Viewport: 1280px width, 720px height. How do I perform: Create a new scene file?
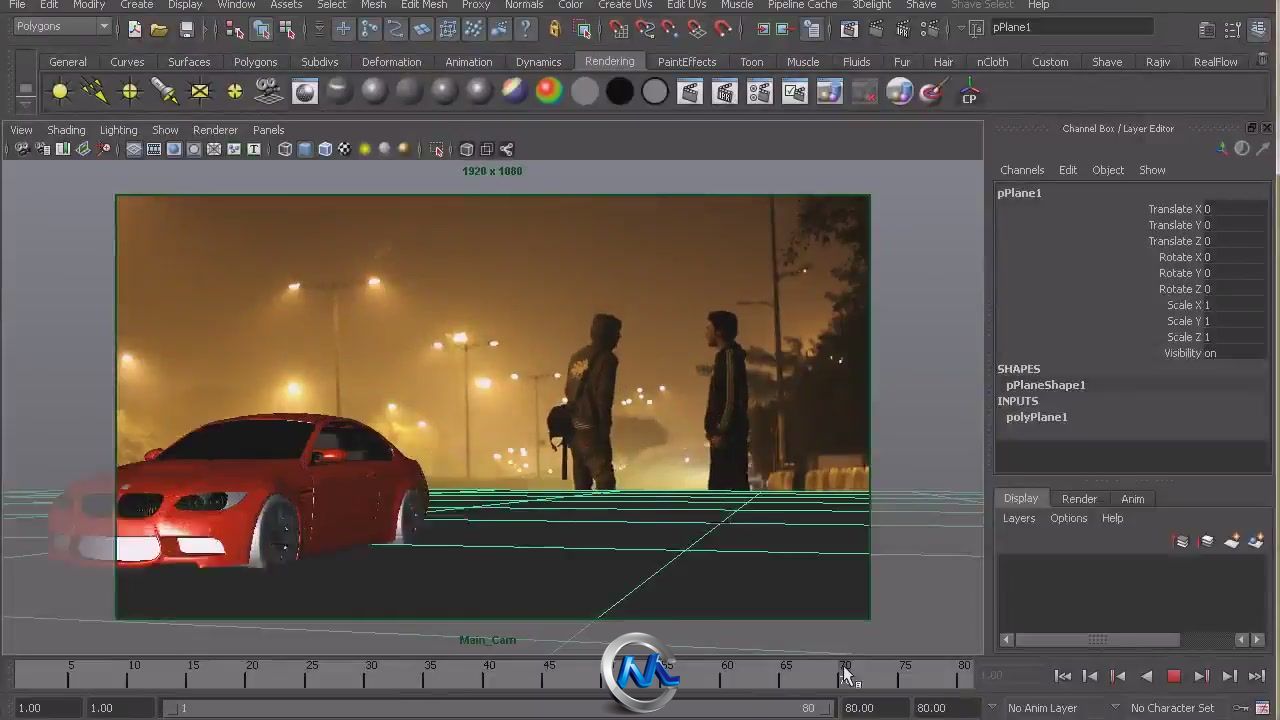pos(135,29)
